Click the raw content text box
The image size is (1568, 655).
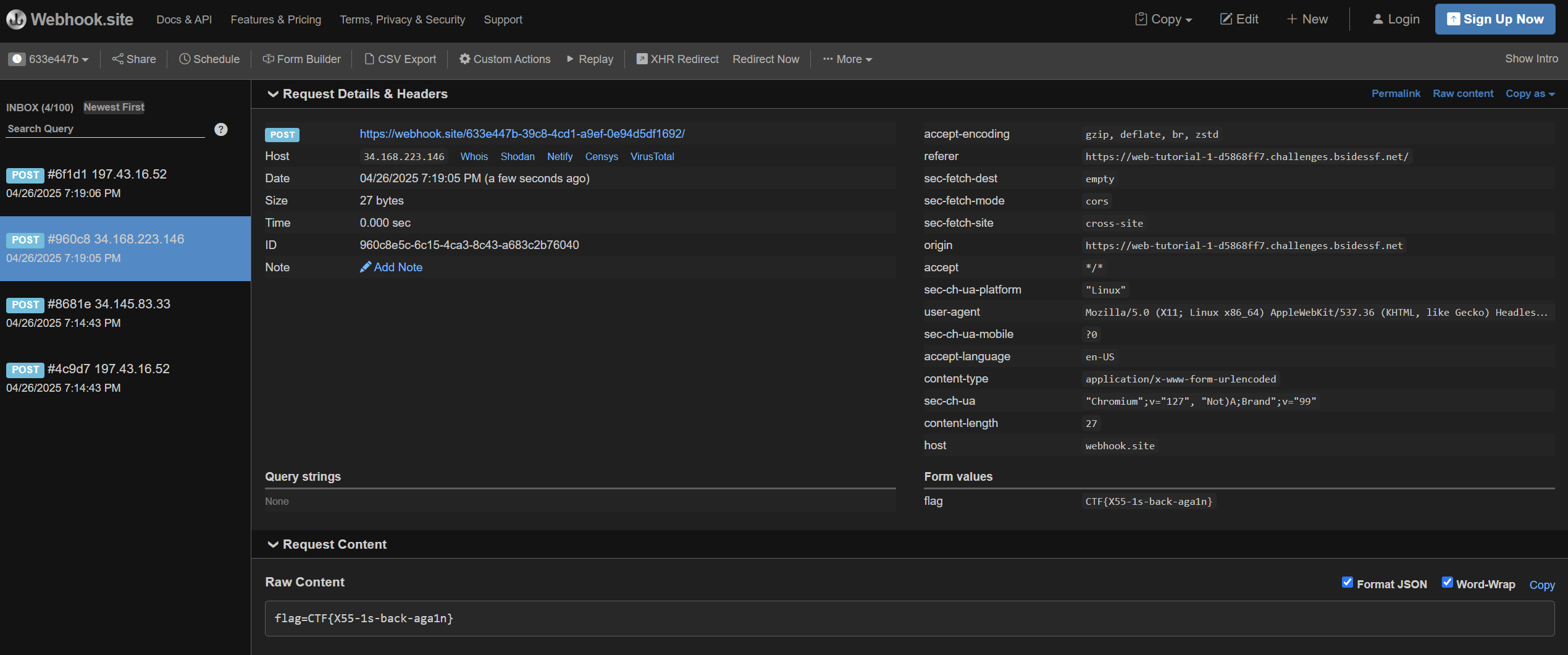[x=910, y=619]
